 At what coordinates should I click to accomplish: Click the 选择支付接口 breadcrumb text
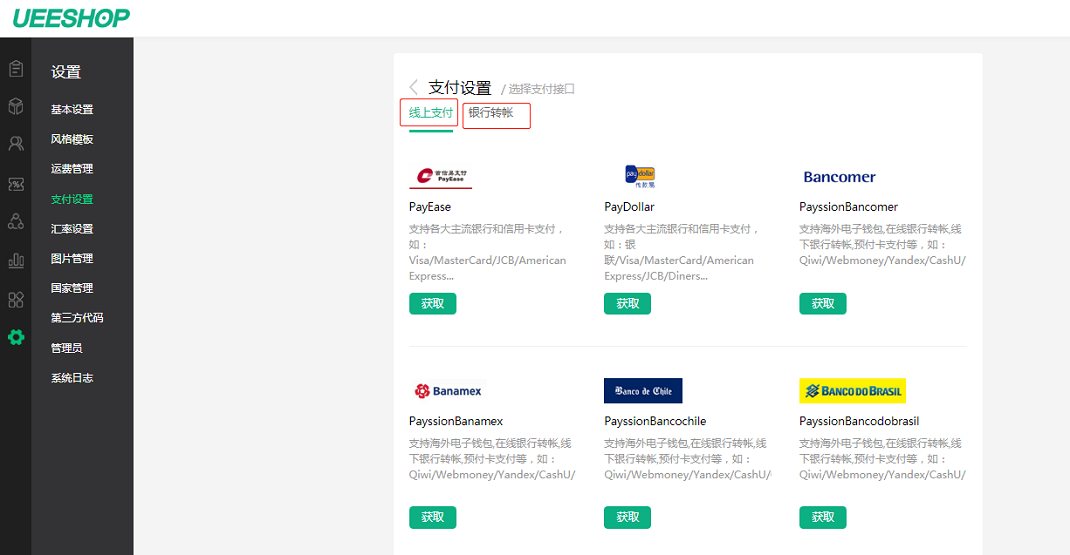tap(541, 89)
